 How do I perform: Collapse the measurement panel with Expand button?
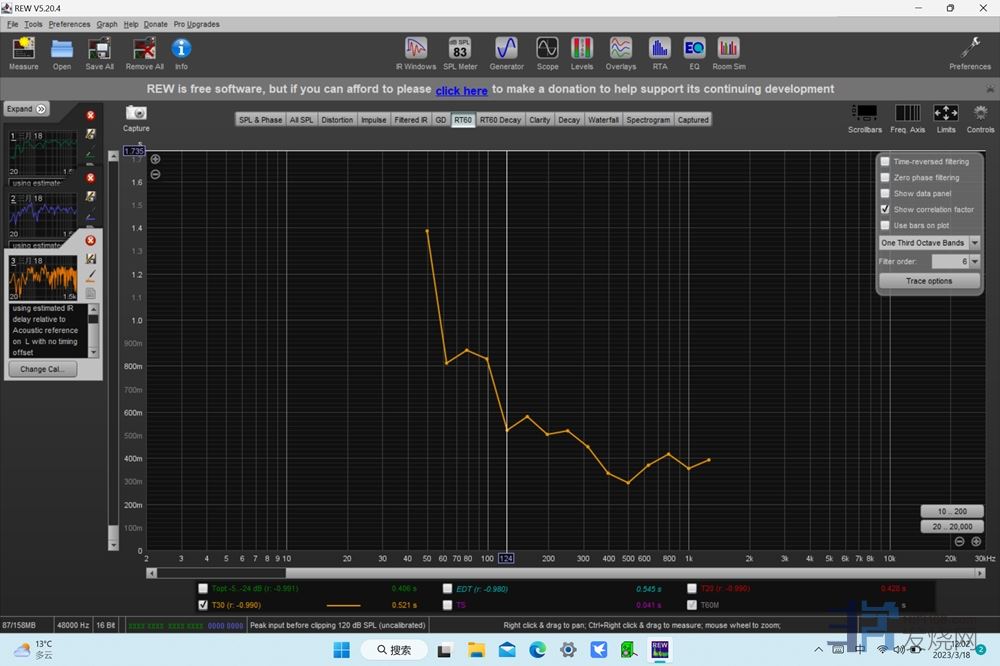coord(26,109)
